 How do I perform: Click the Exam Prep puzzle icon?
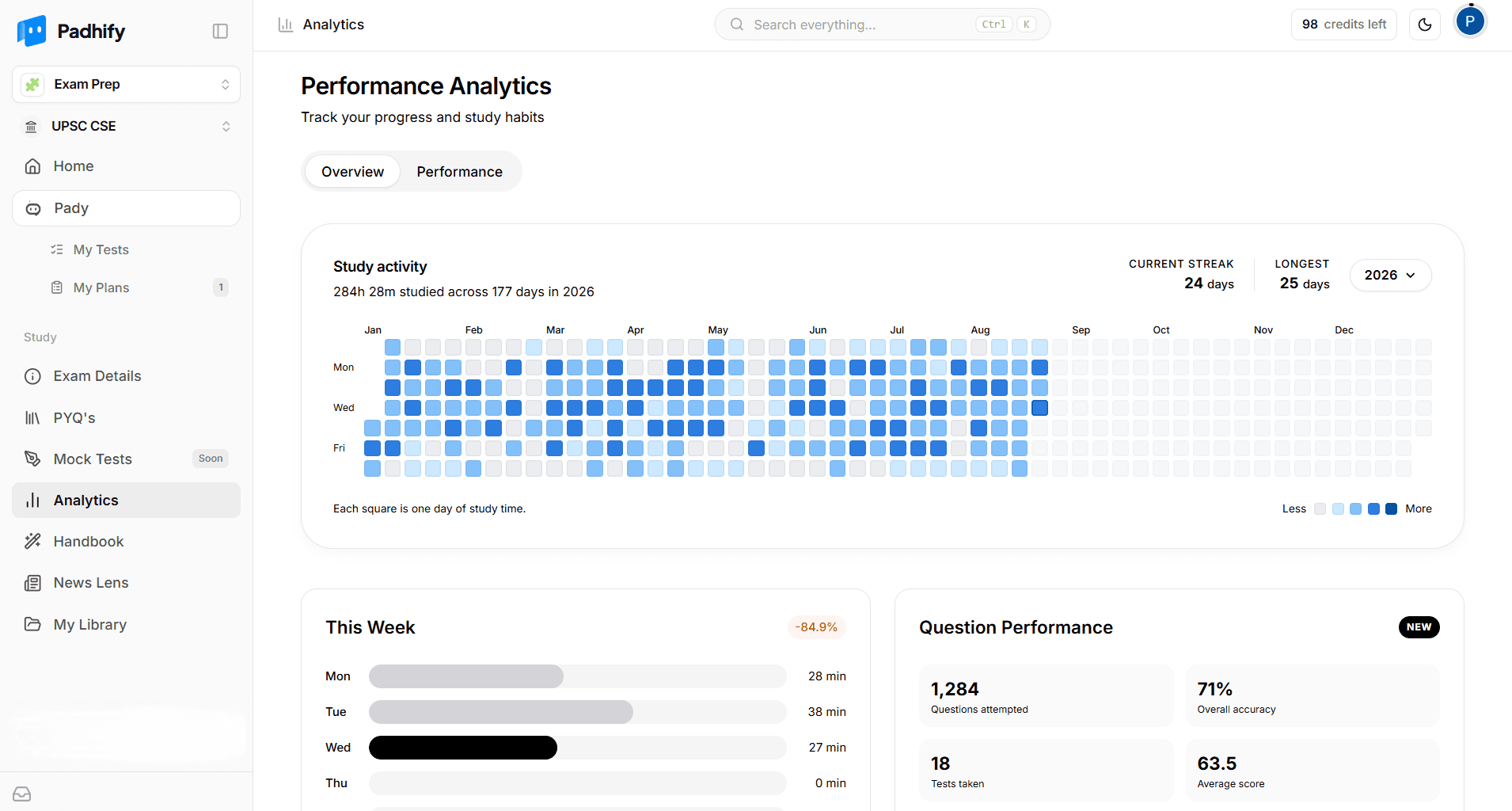[x=32, y=84]
